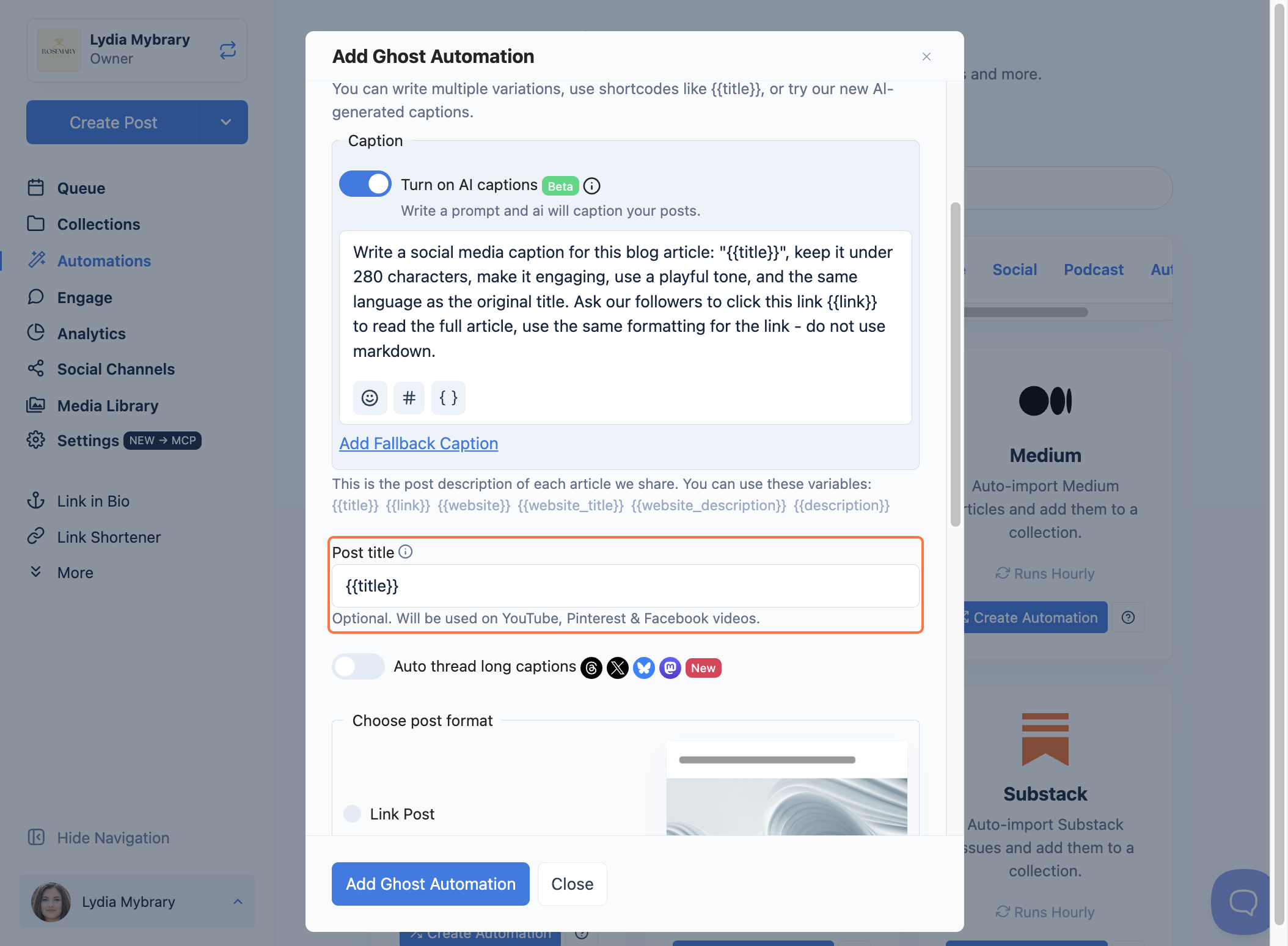This screenshot has height=946, width=1288.
Task: Click the Add Ghost Automation button
Action: 430,884
